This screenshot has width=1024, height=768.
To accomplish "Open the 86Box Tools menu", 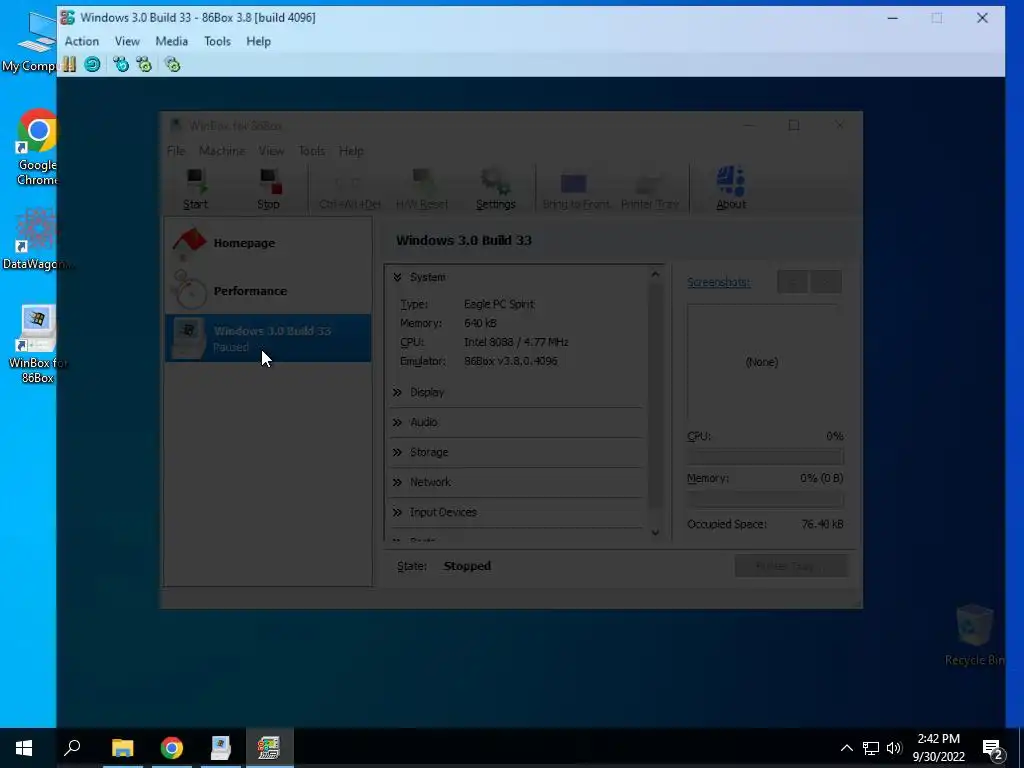I will click(x=217, y=41).
